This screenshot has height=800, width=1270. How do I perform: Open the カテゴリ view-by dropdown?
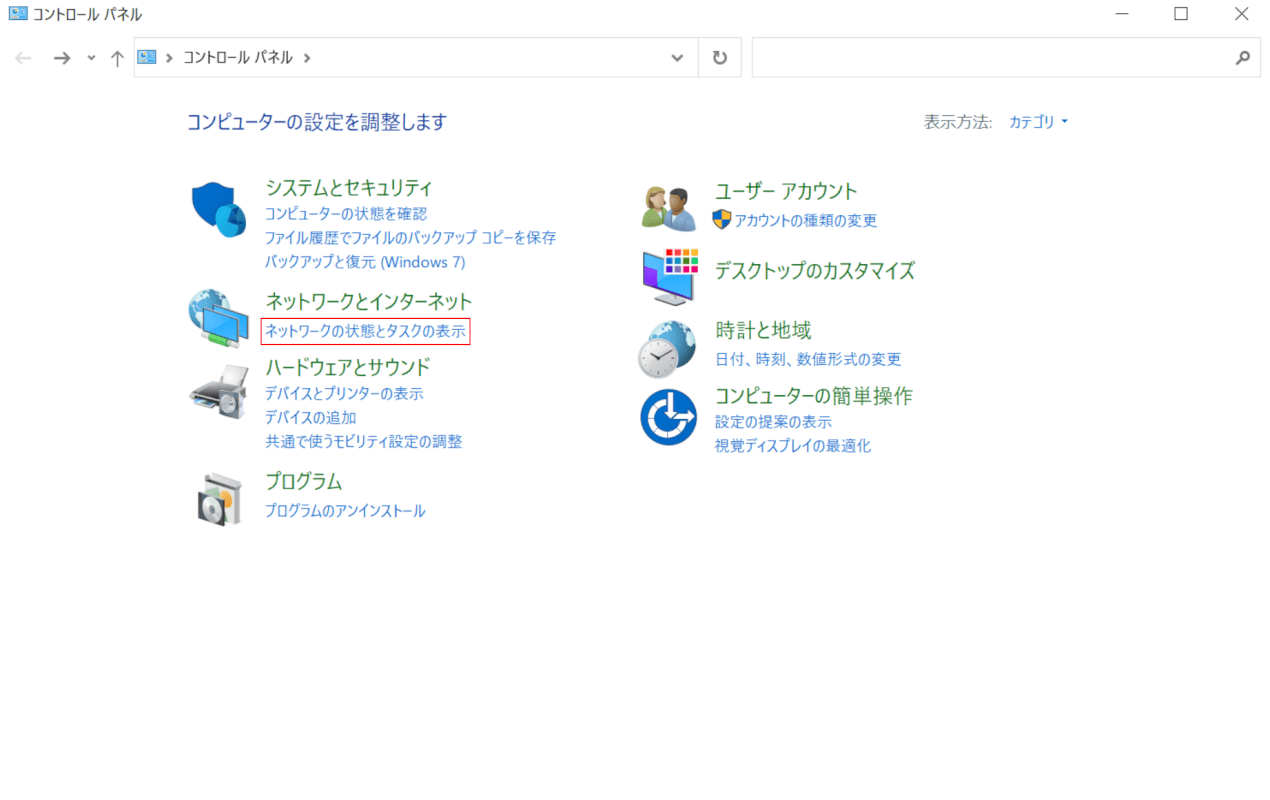1038,122
